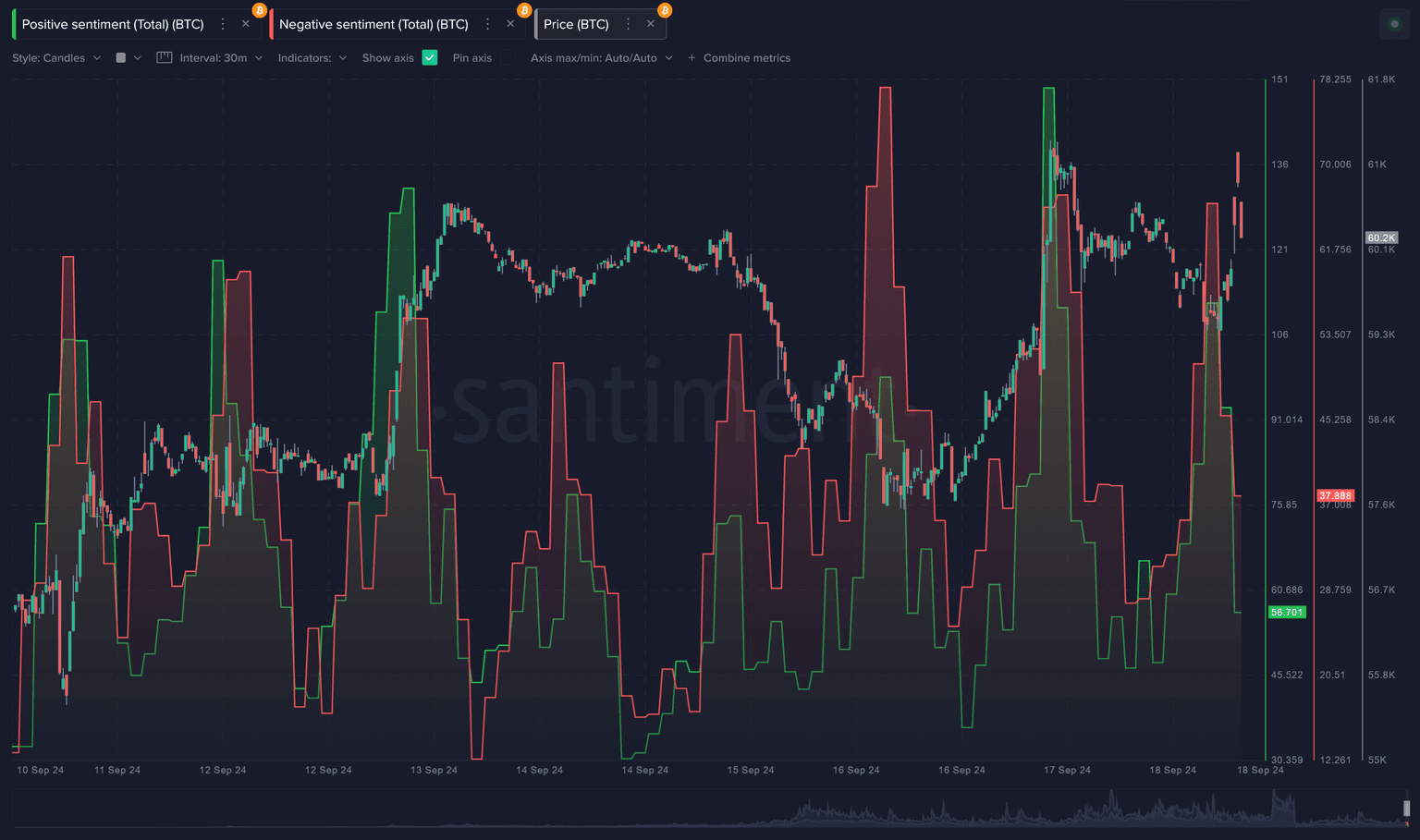Expand the Indicators dropdown
This screenshot has width=1420, height=840.
pyautogui.click(x=312, y=57)
